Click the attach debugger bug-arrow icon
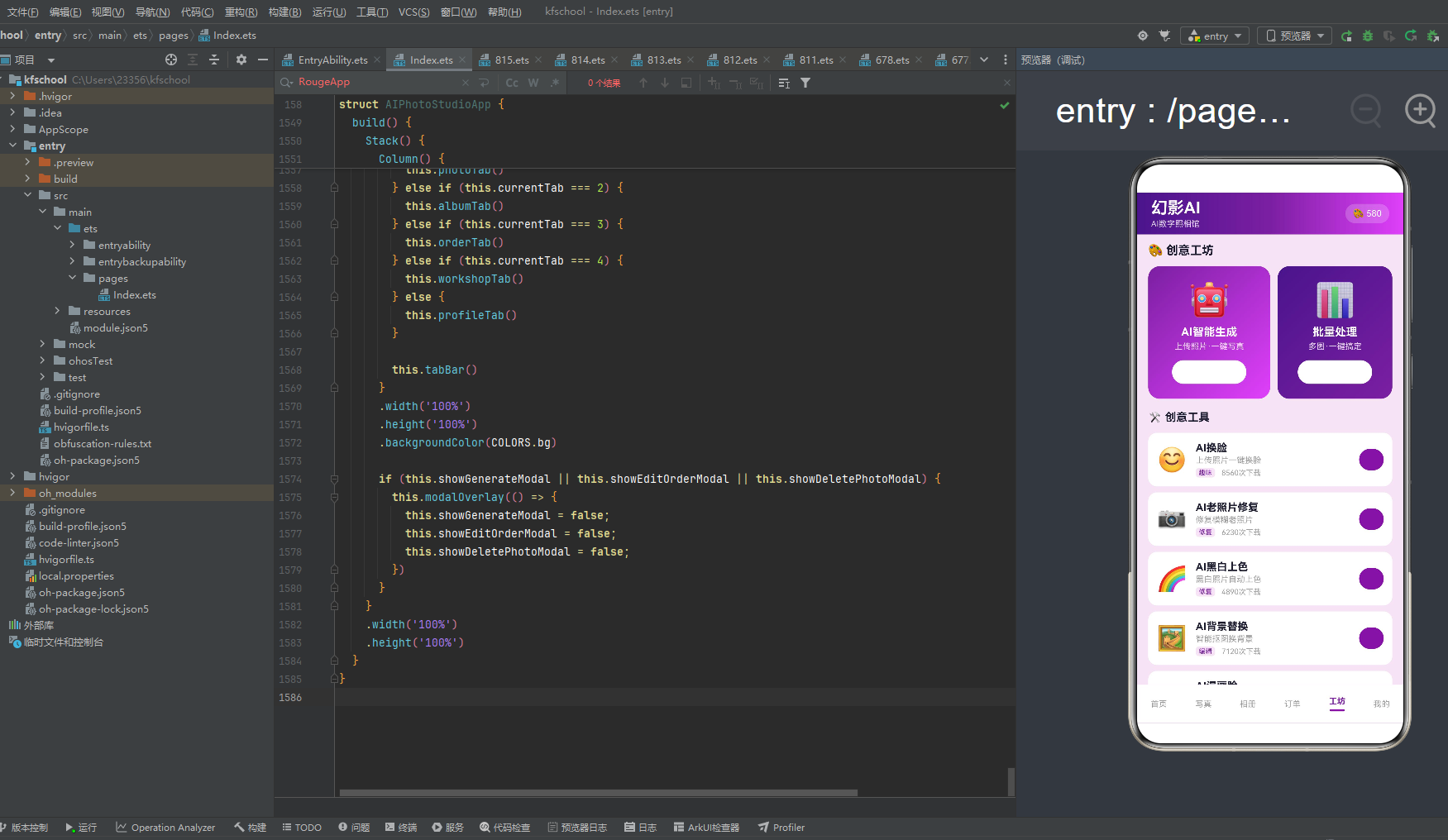 [1433, 36]
